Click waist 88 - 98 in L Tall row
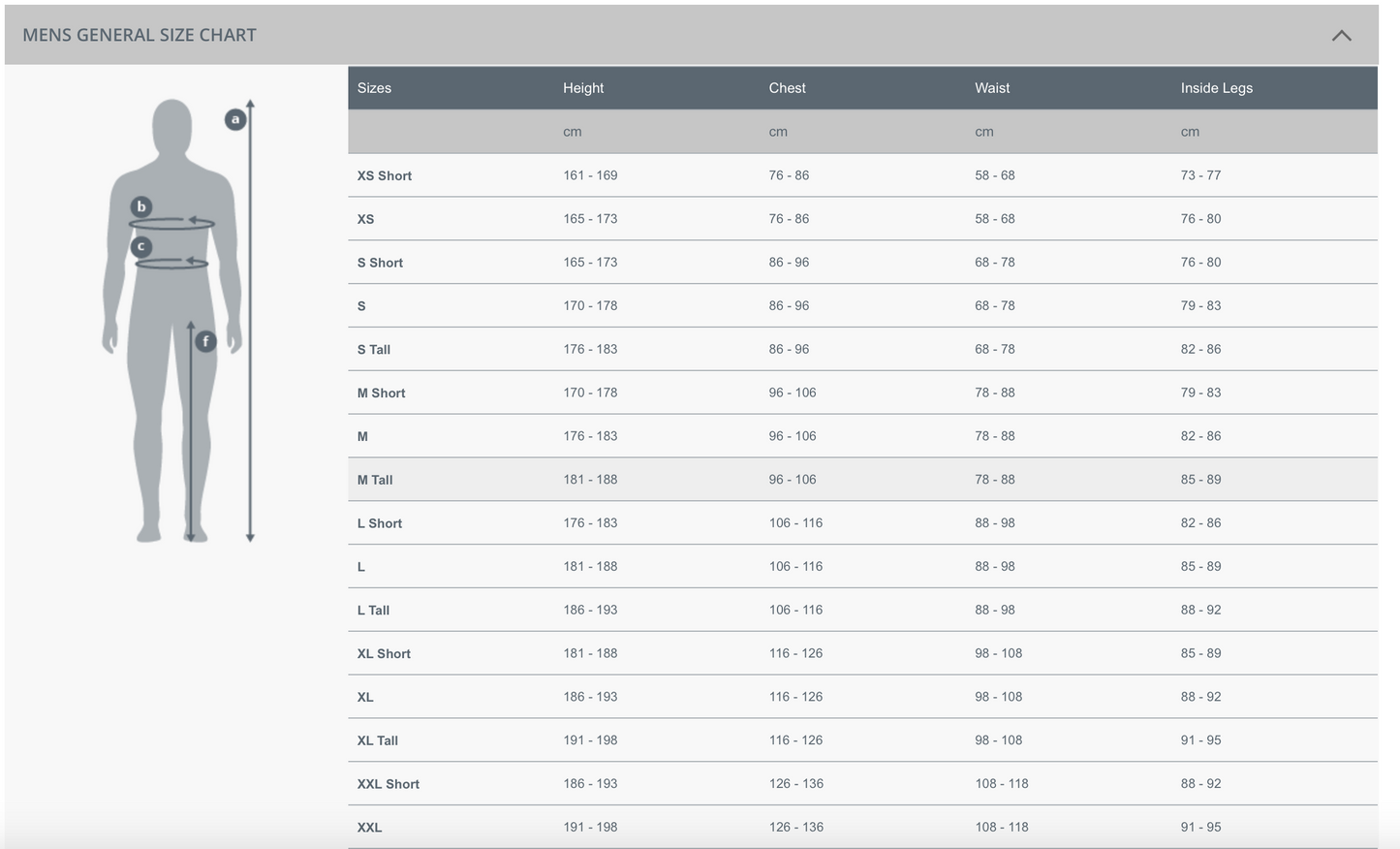 [x=995, y=611]
